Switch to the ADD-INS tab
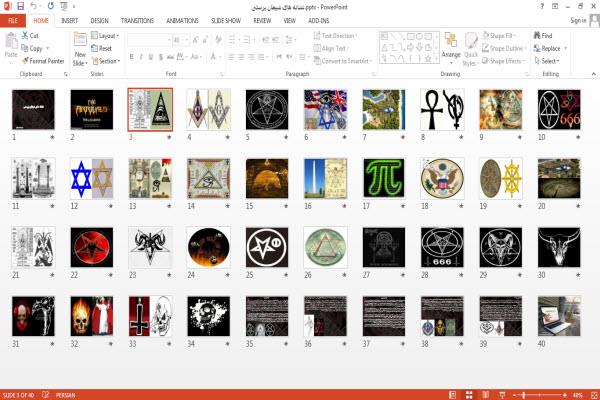 point(319,21)
